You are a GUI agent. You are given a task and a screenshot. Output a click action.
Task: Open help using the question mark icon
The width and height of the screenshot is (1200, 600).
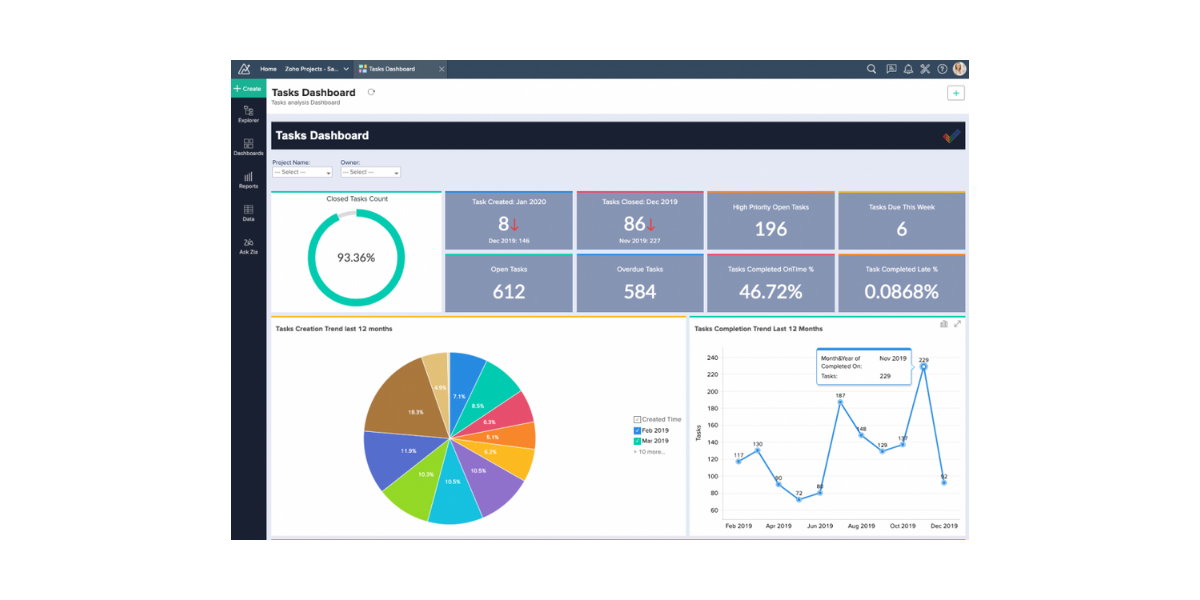tap(941, 69)
